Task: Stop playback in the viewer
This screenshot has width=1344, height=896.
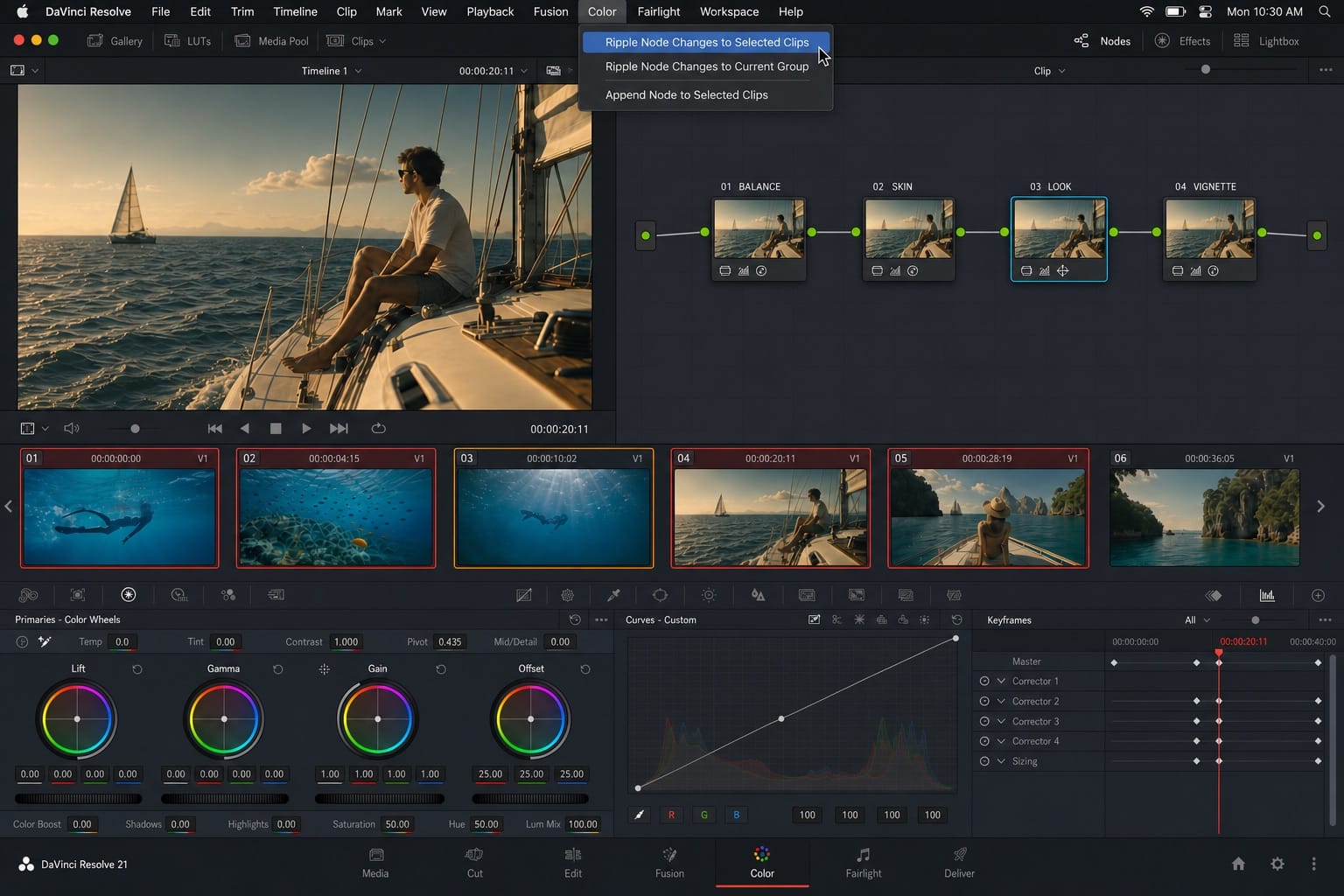Action: click(276, 428)
